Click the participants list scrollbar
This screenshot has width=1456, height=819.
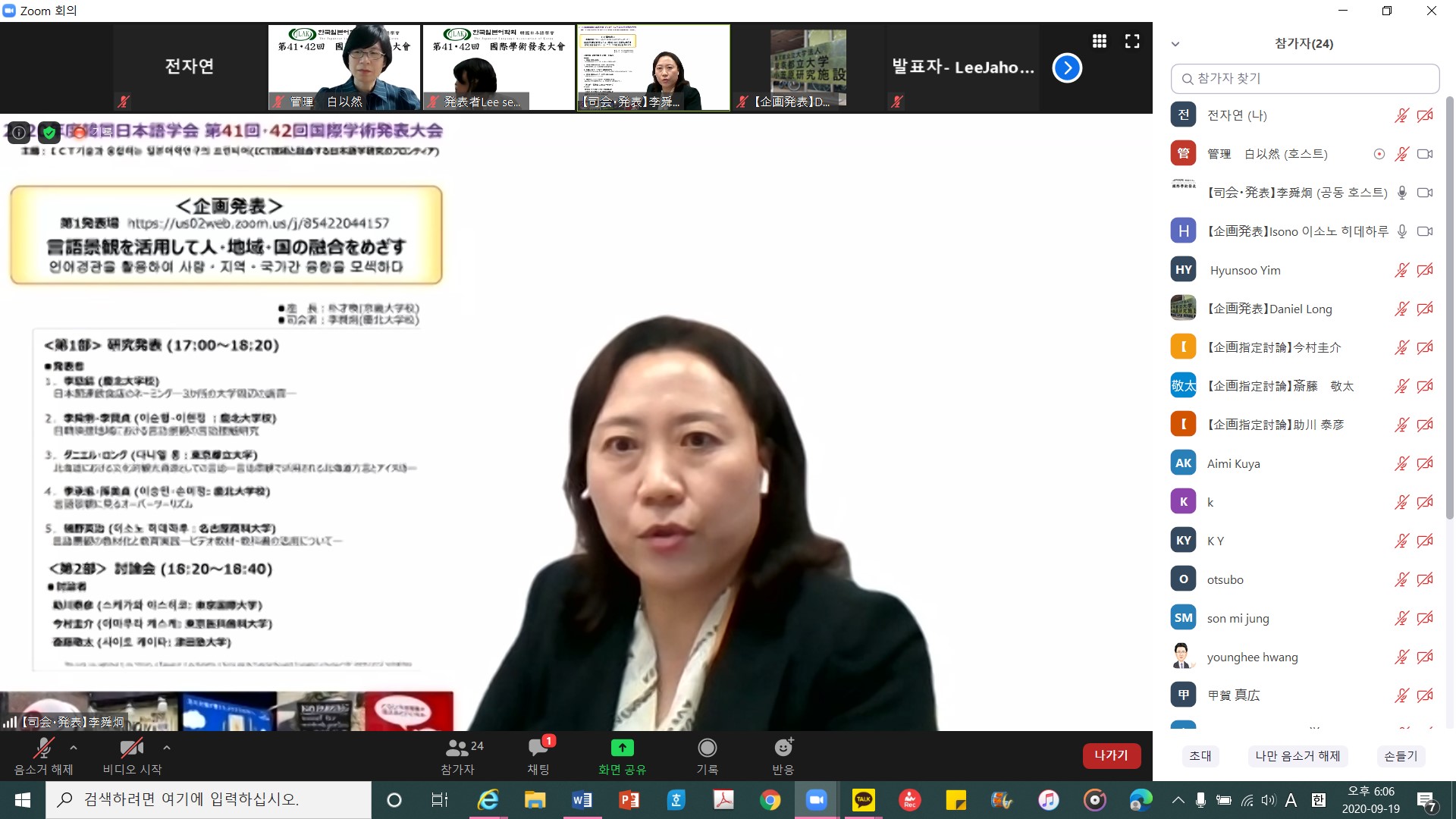[1449, 303]
